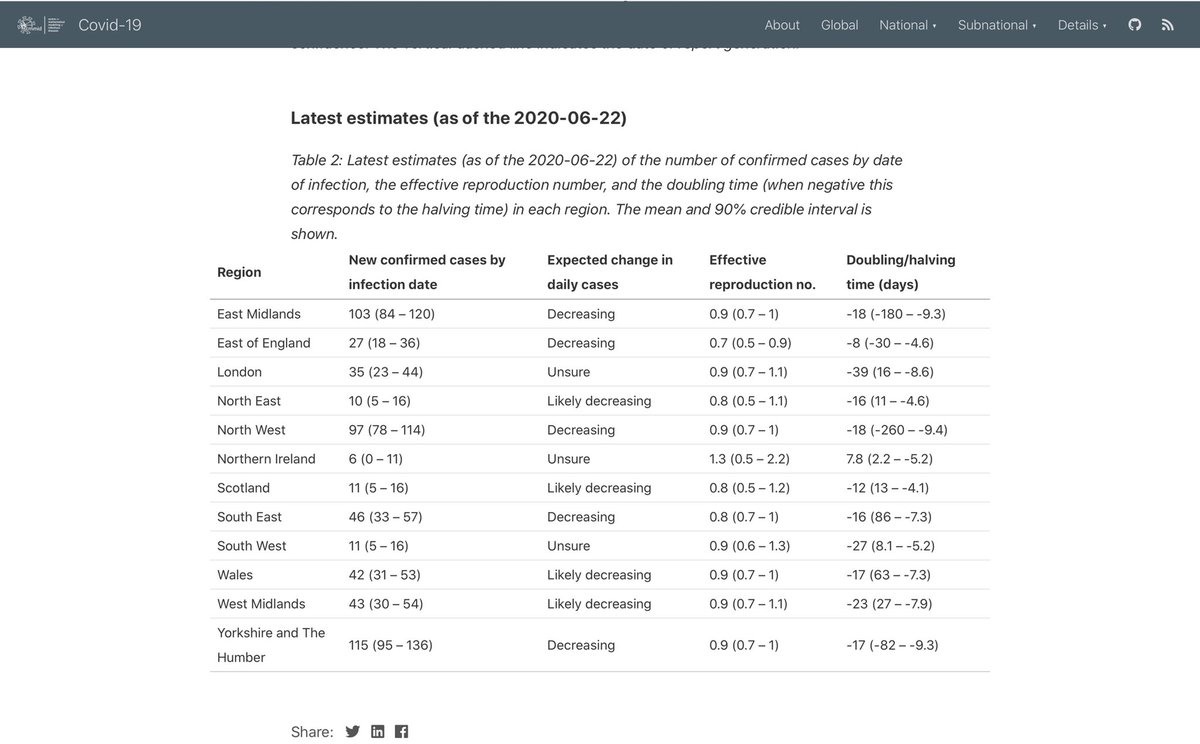Expand the Details dropdown menu
Screen dimensions: 1200x744
pos(1082,25)
